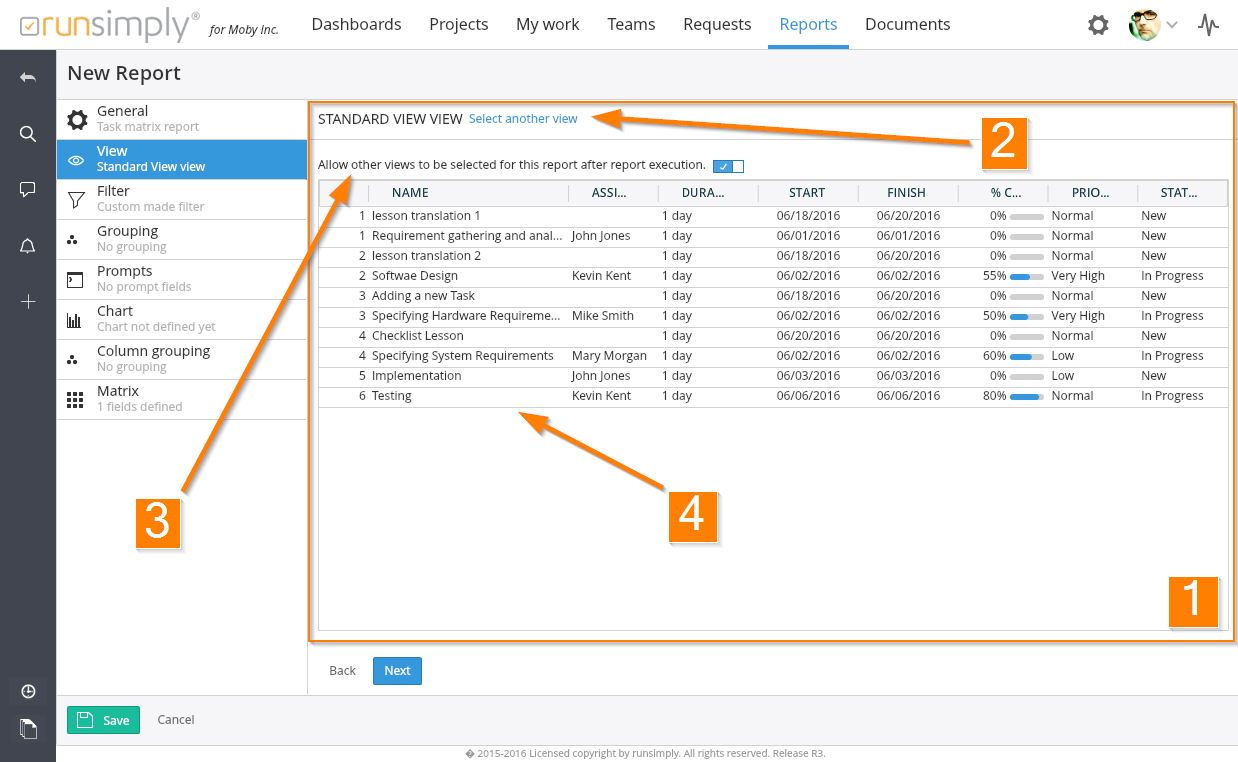Screen dimensions: 1238x762
Task: Save the report with green Save button
Action: [103, 720]
